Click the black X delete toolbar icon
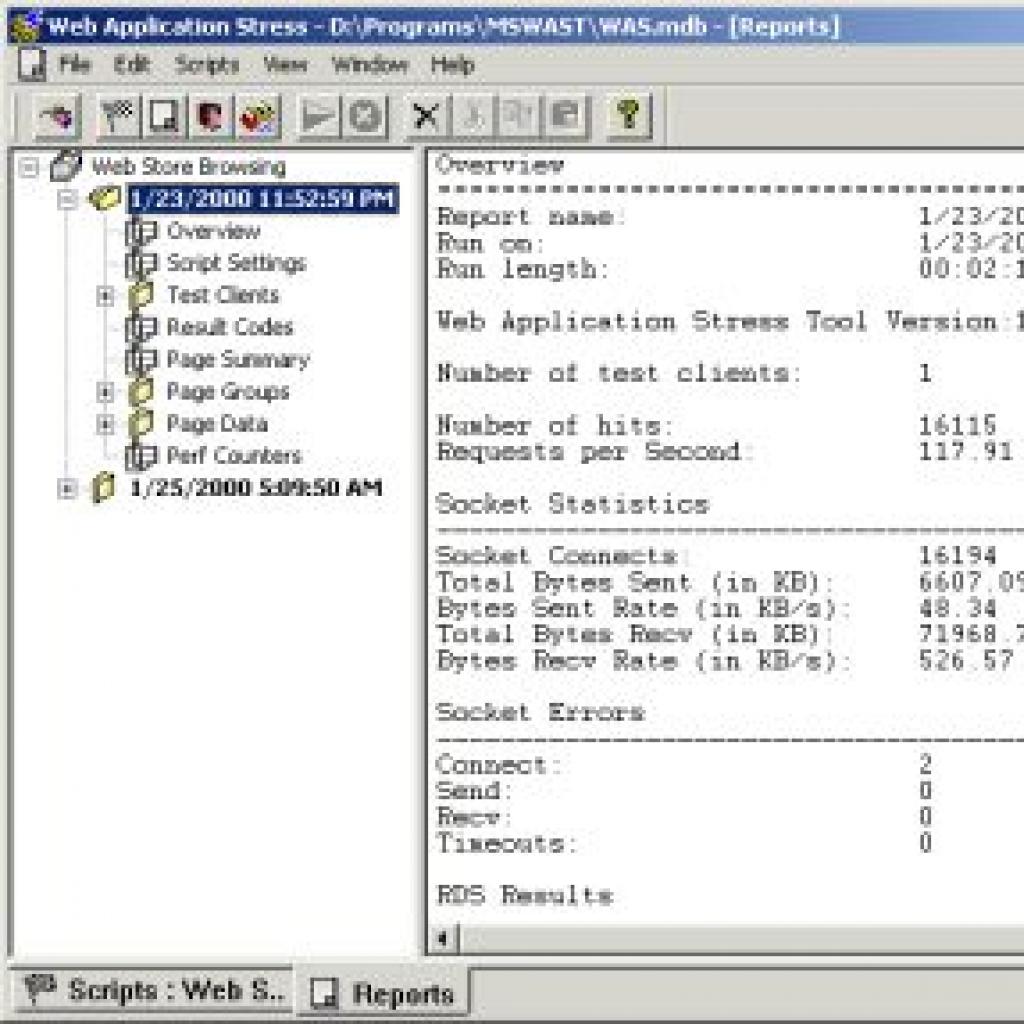 tap(426, 116)
